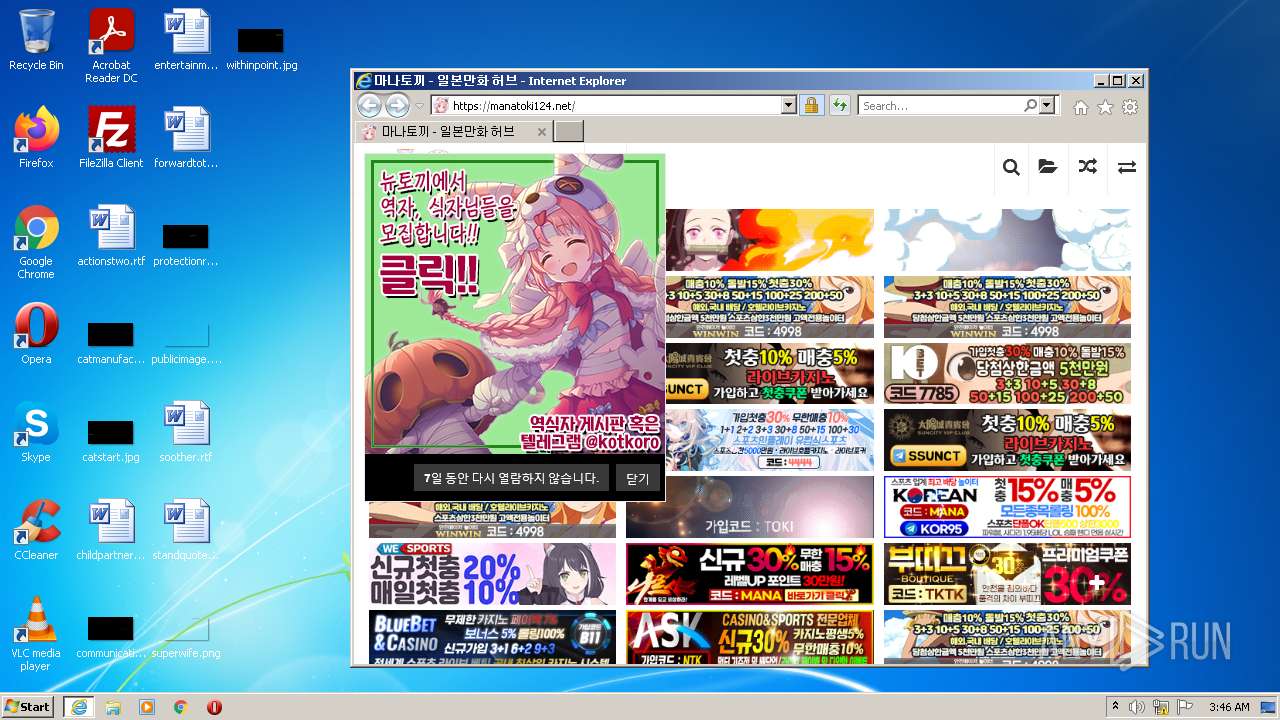Switch to the 마나토끼 browser tab
The image size is (1280, 720).
[x=448, y=132]
